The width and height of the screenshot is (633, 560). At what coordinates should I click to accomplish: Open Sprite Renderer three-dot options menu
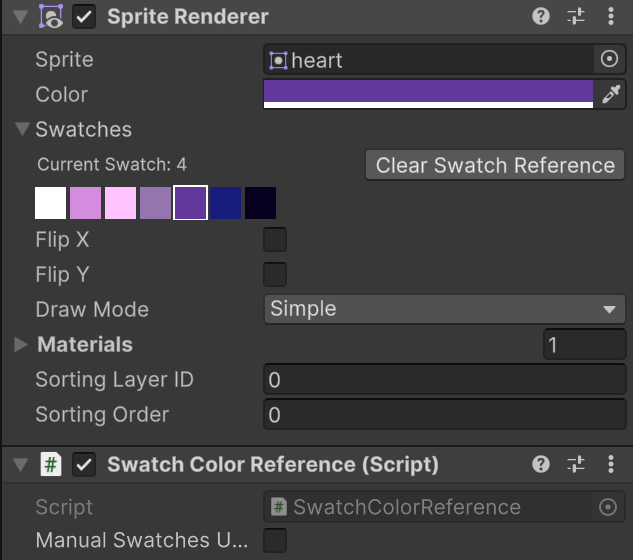click(x=611, y=17)
